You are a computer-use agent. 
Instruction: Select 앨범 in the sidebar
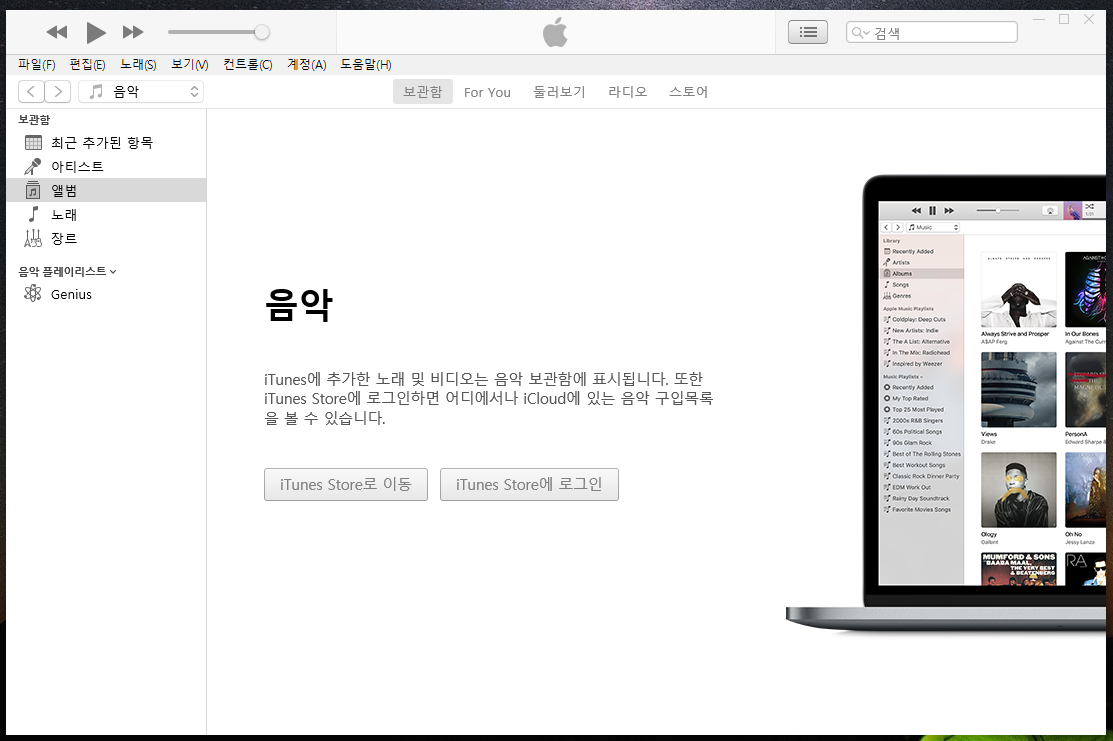(106, 190)
